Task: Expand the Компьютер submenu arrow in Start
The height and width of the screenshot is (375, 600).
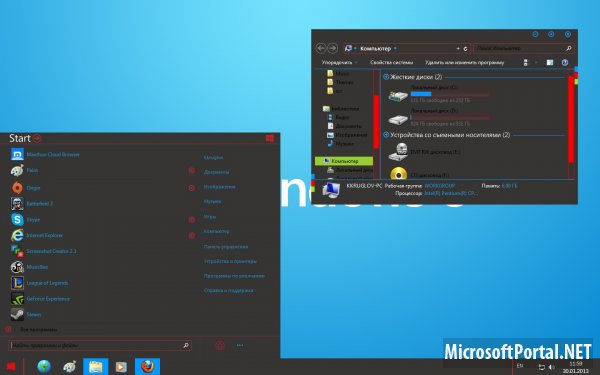Action: pos(192,235)
